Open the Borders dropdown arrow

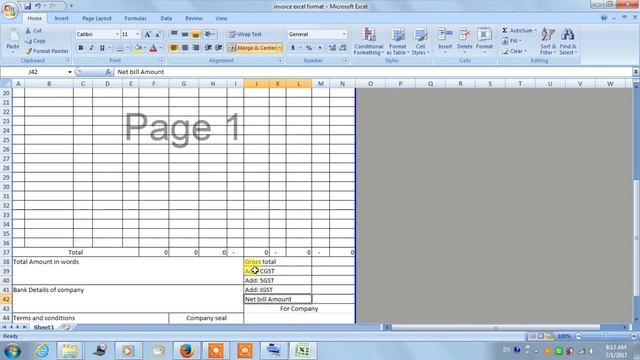pyautogui.click(x=127, y=48)
